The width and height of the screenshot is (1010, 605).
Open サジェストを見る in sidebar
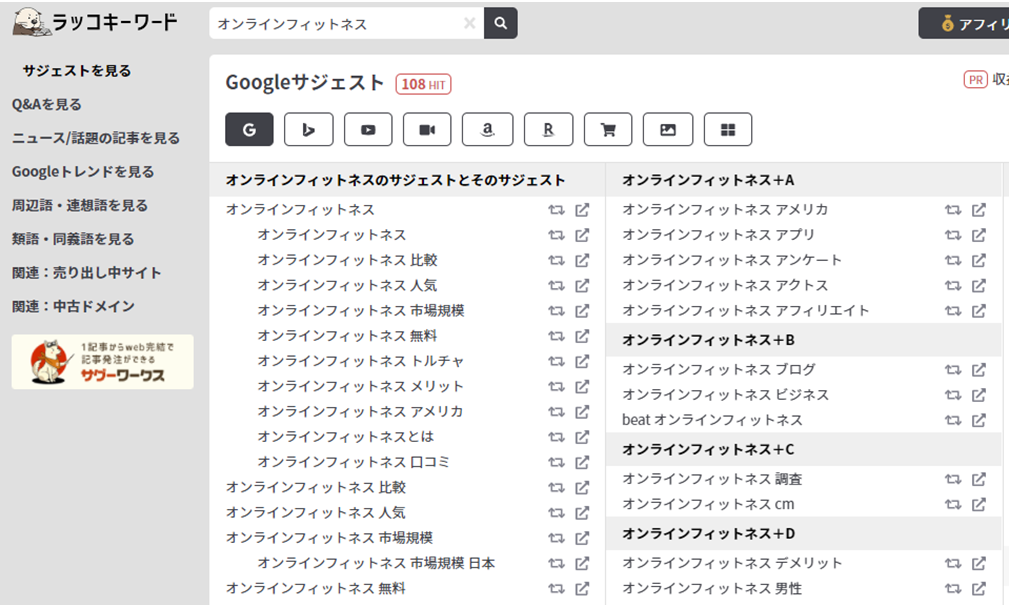77,70
